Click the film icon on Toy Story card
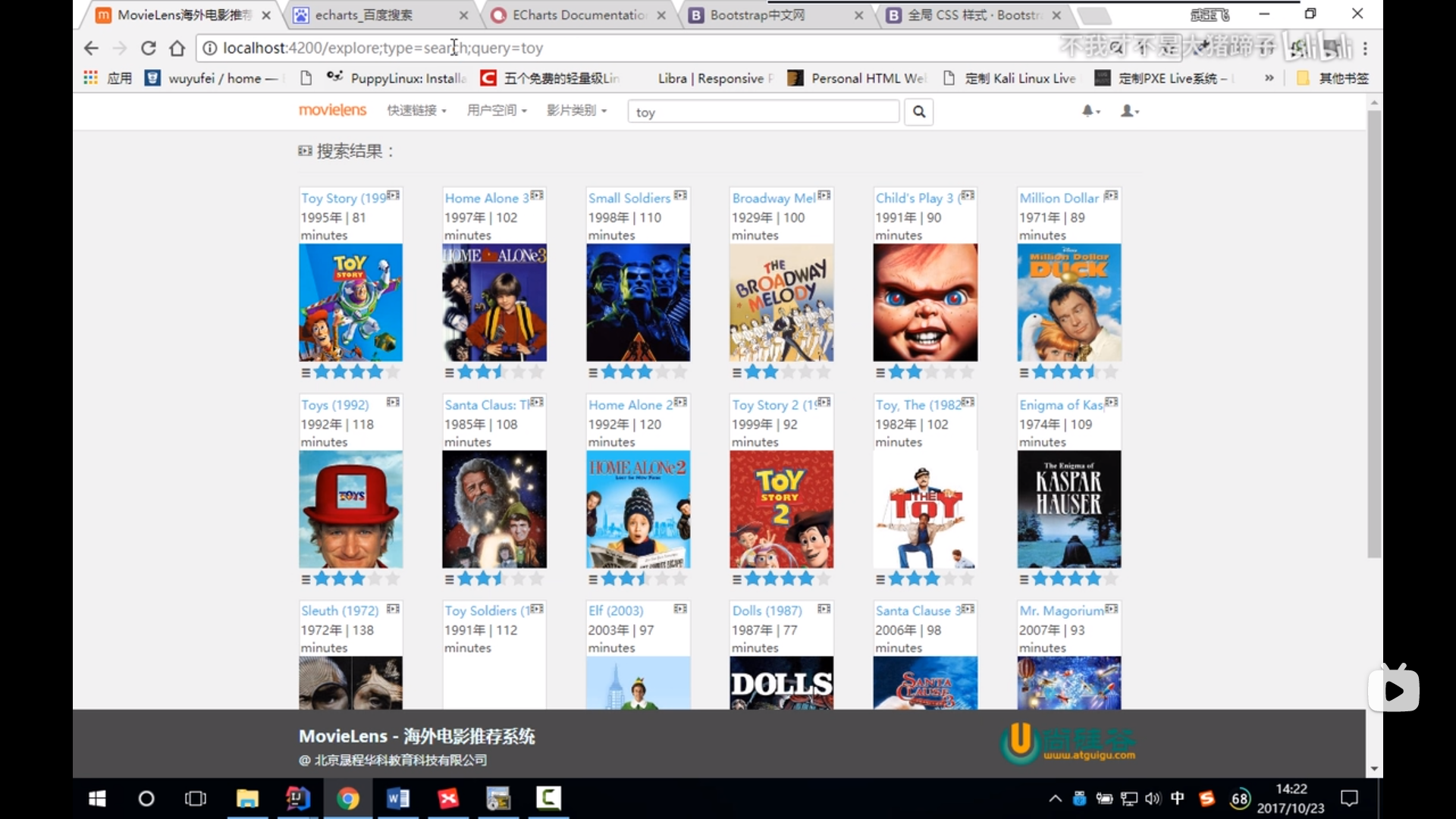The width and height of the screenshot is (1456, 819). tap(393, 196)
